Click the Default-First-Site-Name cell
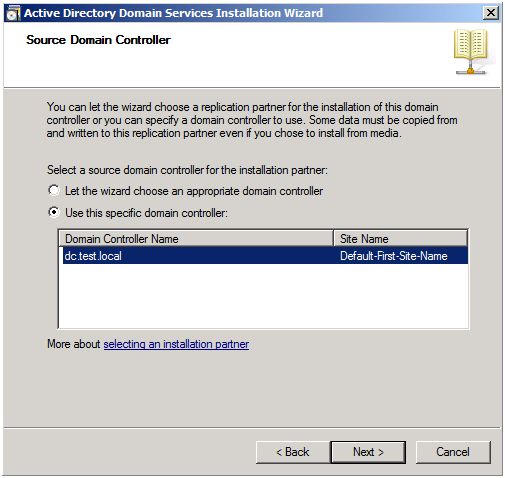 394,256
